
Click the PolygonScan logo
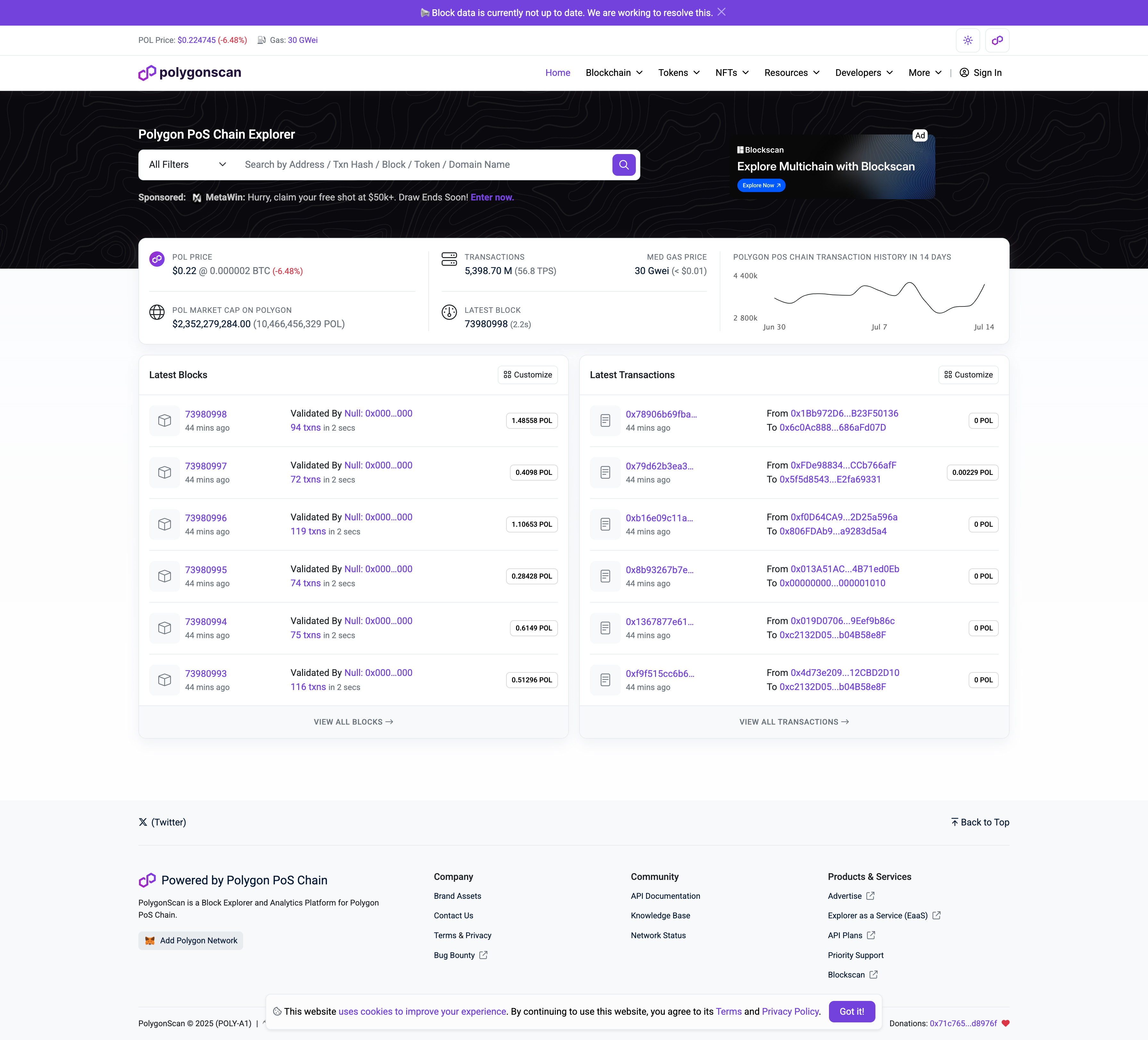pos(189,73)
